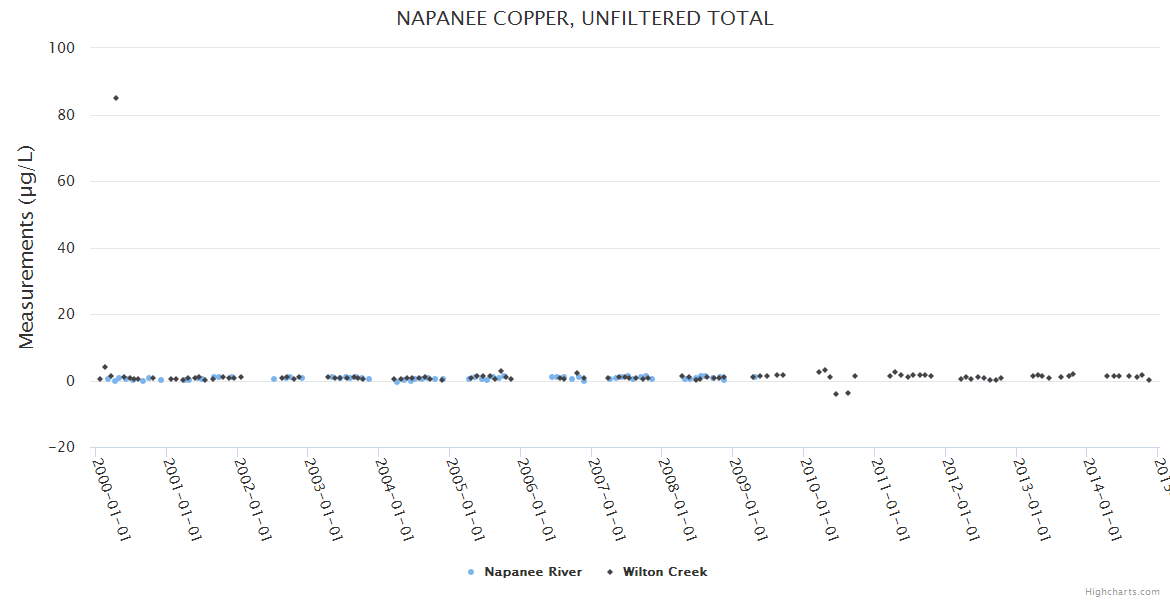Click the blue circle Napanee River legend marker
1170x600 pixels.
coord(471,572)
